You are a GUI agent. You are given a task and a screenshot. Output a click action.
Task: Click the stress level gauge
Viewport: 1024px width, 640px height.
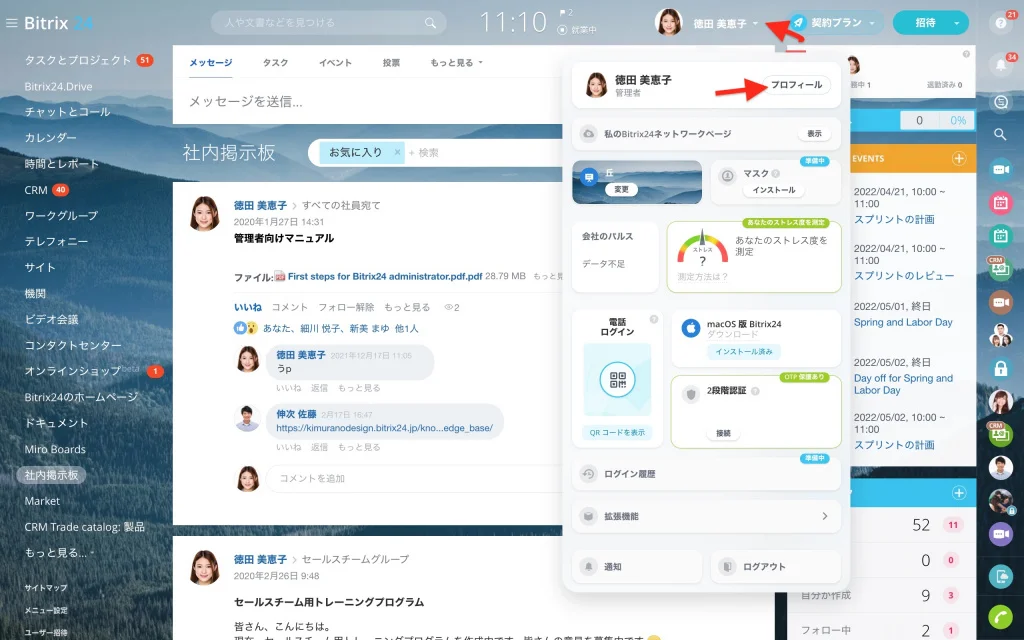pyautogui.click(x=702, y=250)
